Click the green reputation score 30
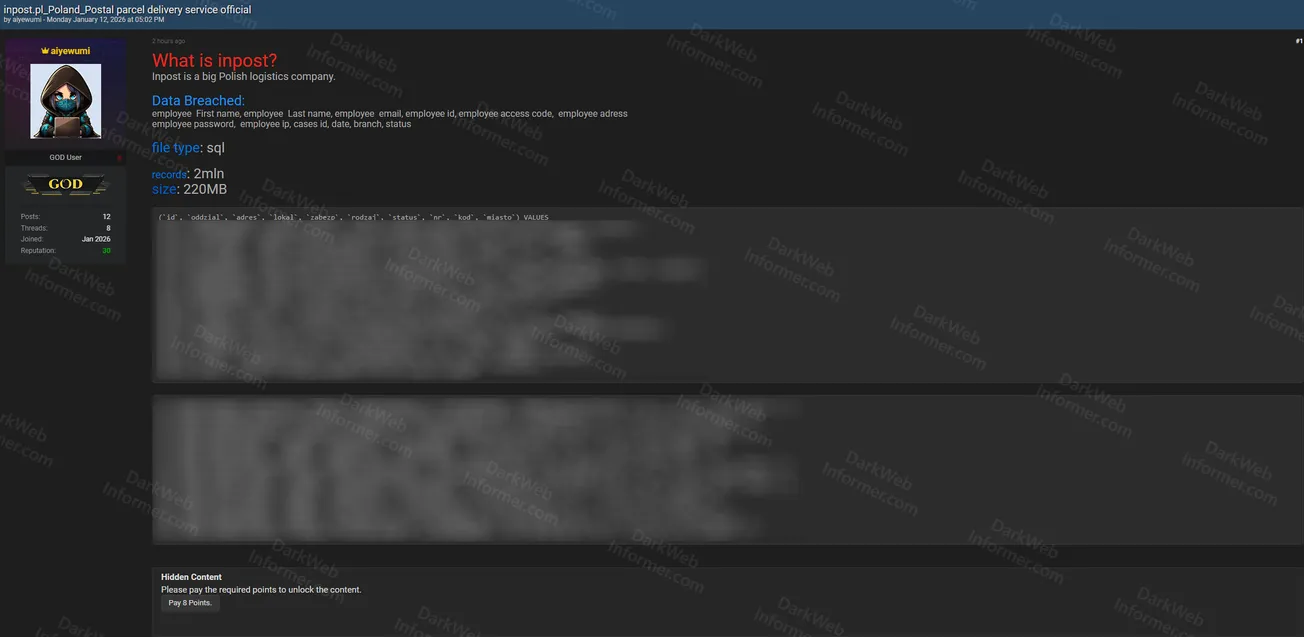 coord(106,251)
